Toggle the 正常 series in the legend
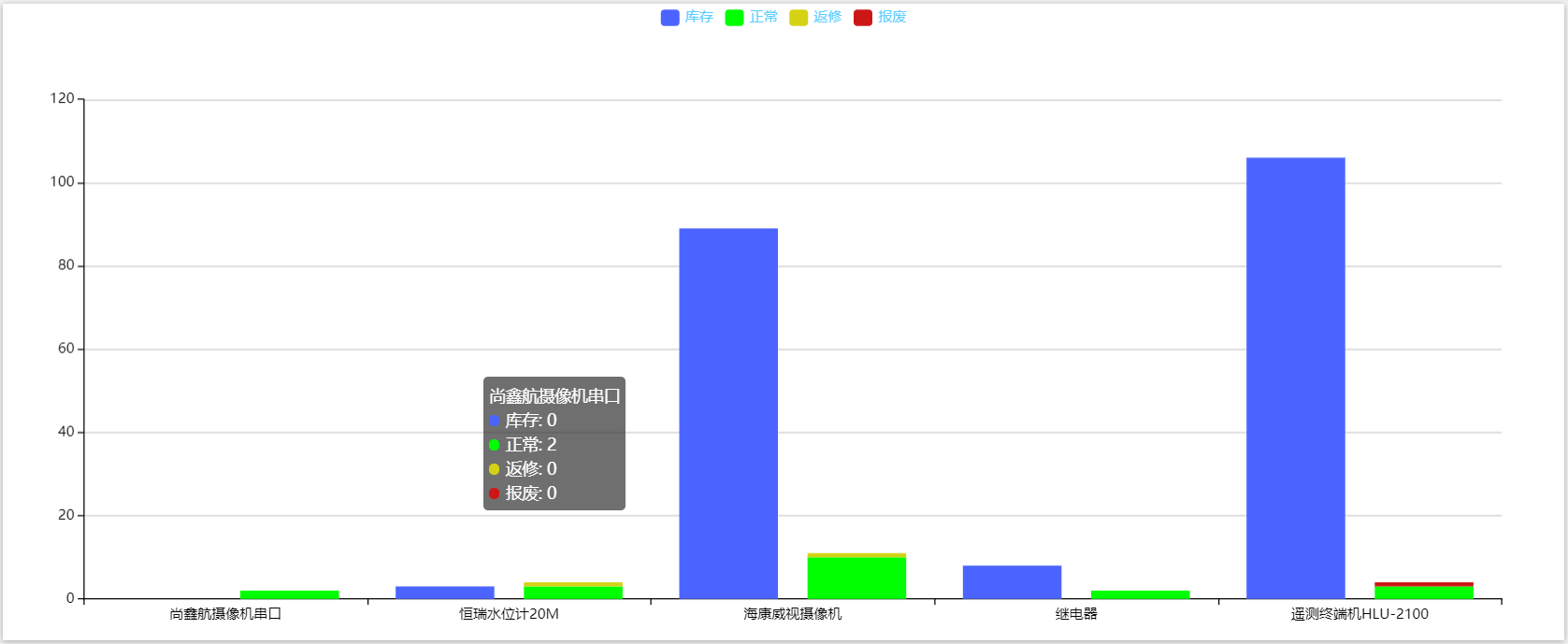Image resolution: width=1568 pixels, height=644 pixels. click(752, 17)
